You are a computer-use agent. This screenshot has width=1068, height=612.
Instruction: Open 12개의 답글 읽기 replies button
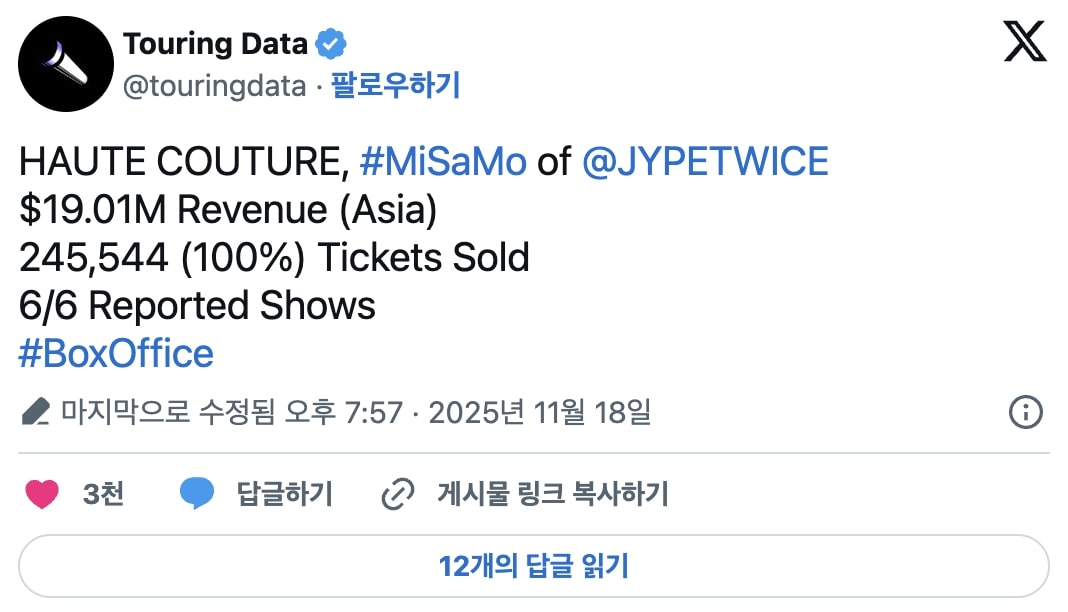coord(534,566)
